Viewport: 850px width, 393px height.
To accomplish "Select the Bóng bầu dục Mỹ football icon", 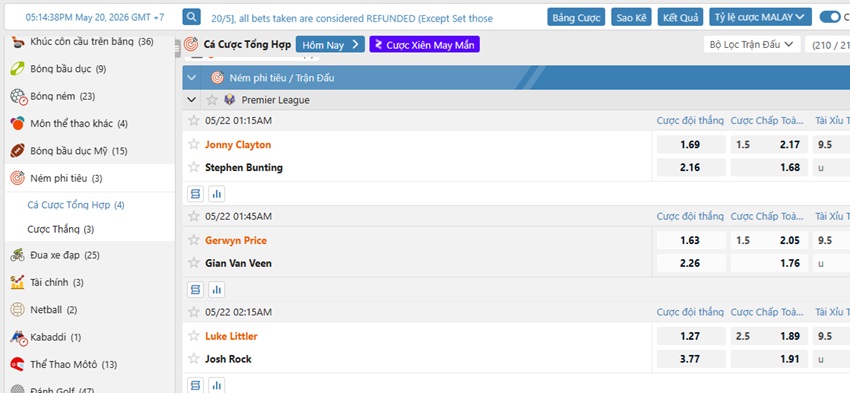I will coord(17,151).
